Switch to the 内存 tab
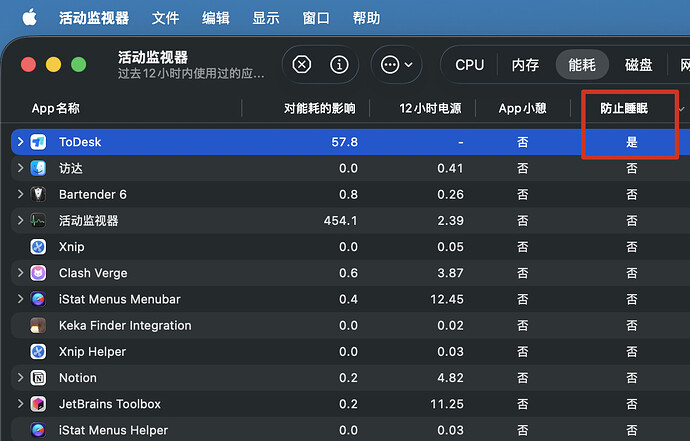This screenshot has height=441, width=690. pyautogui.click(x=525, y=65)
